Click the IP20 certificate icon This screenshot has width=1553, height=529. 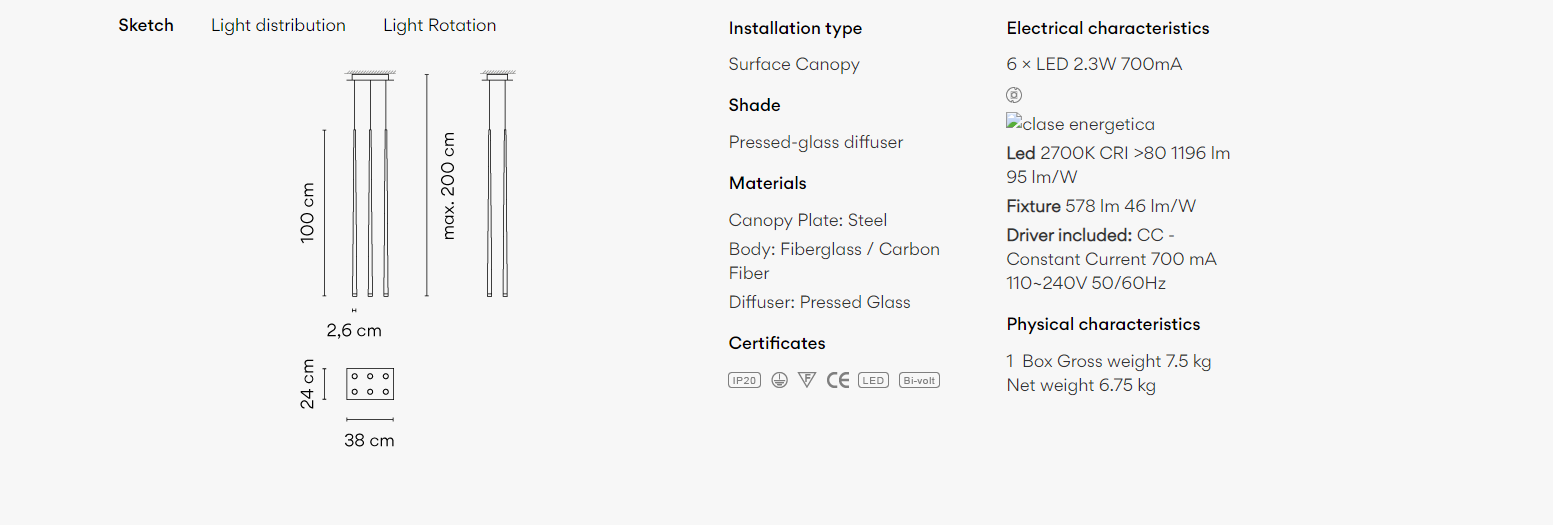tap(744, 380)
